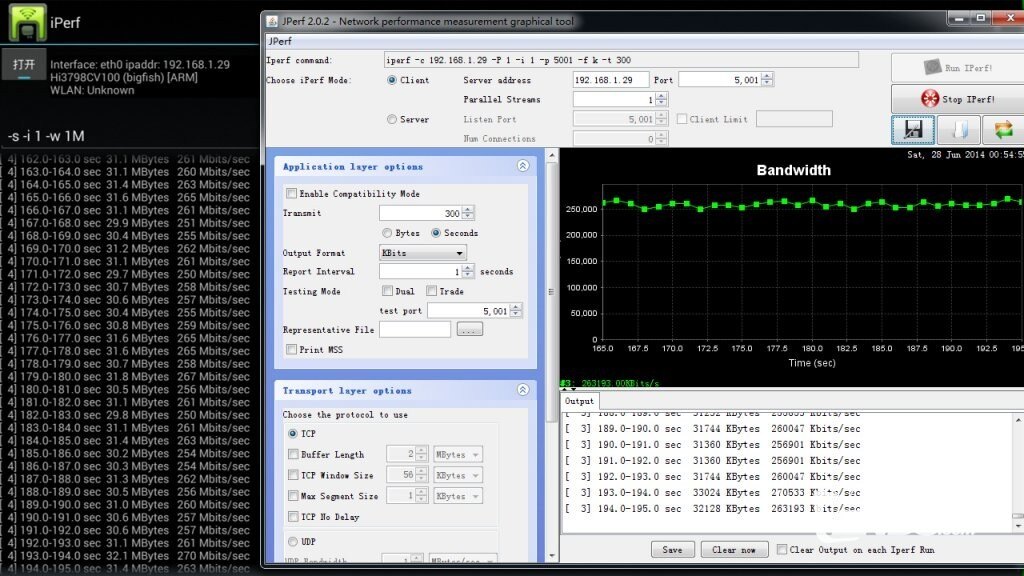Click the Server address input field
The image size is (1024, 576).
[x=610, y=80]
